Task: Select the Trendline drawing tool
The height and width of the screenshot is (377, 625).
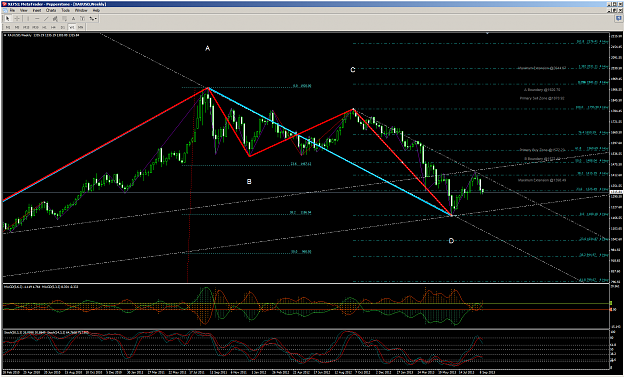Action: (x=46, y=19)
